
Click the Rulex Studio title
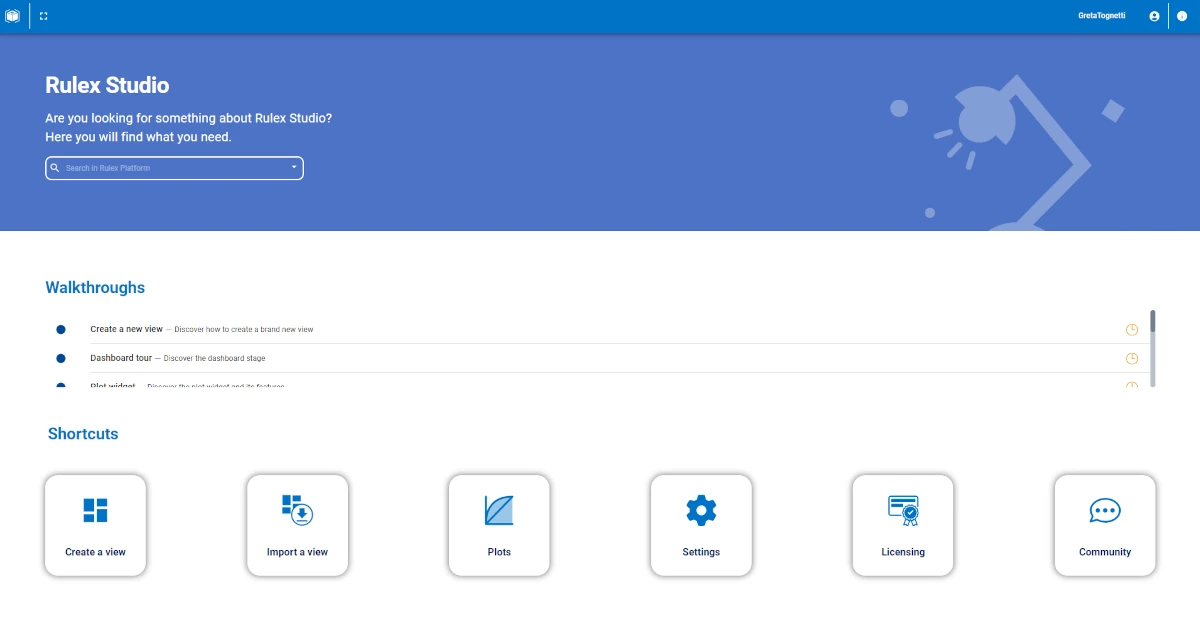click(107, 85)
